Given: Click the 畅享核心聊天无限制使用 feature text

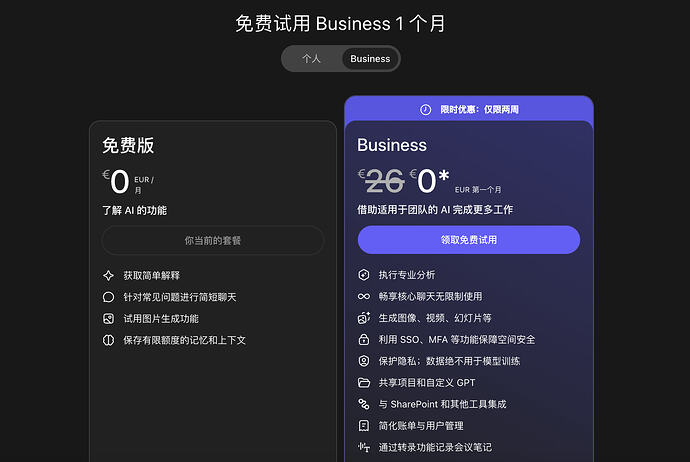Looking at the screenshot, I should (x=430, y=297).
